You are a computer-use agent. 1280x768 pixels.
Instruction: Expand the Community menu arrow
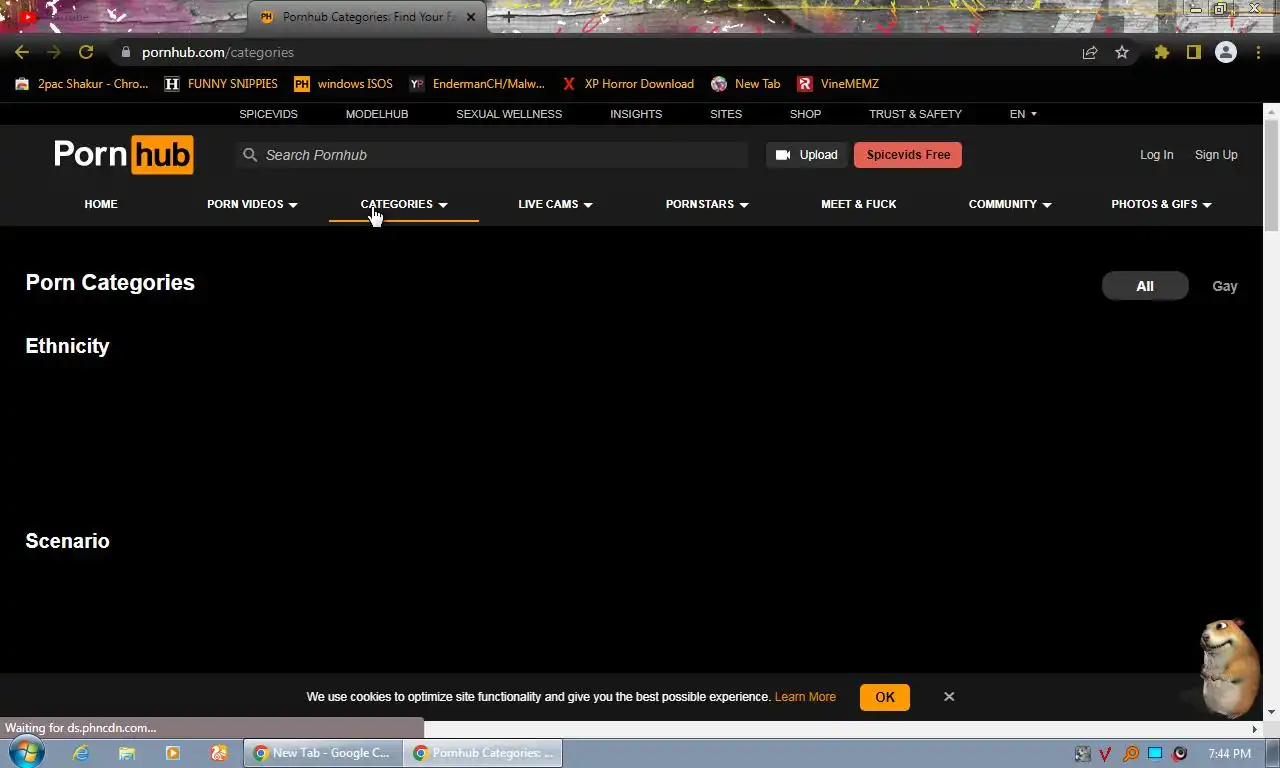pyautogui.click(x=1047, y=205)
